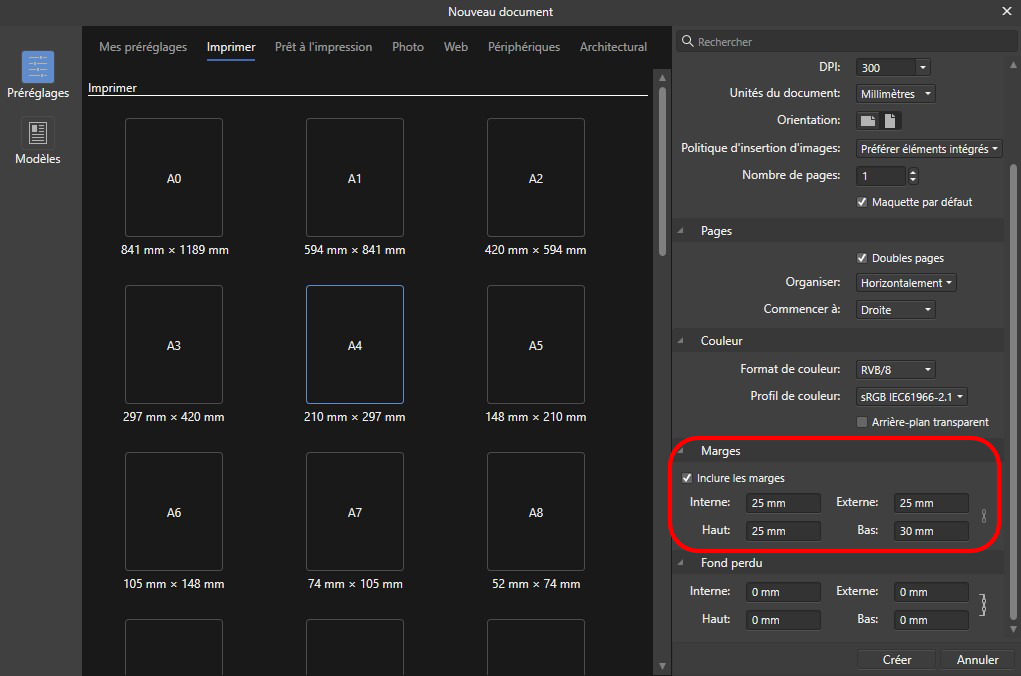The image size is (1021, 676).
Task: Switch to the Web tab
Action: click(456, 47)
